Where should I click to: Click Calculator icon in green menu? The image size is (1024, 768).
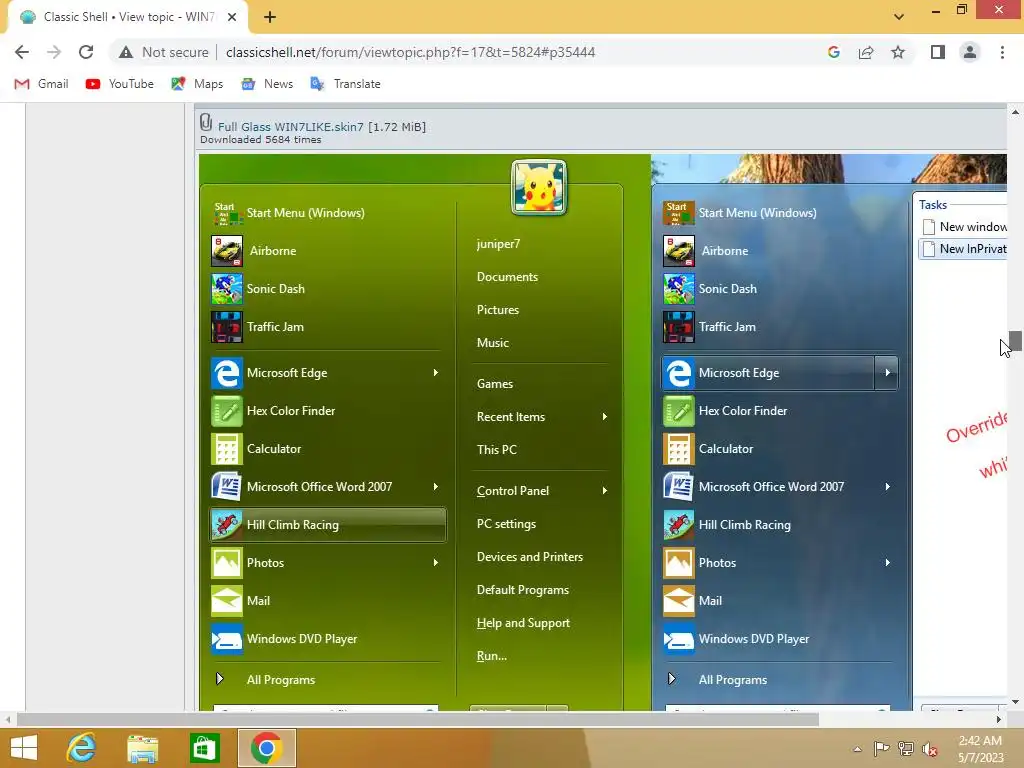pyautogui.click(x=227, y=449)
